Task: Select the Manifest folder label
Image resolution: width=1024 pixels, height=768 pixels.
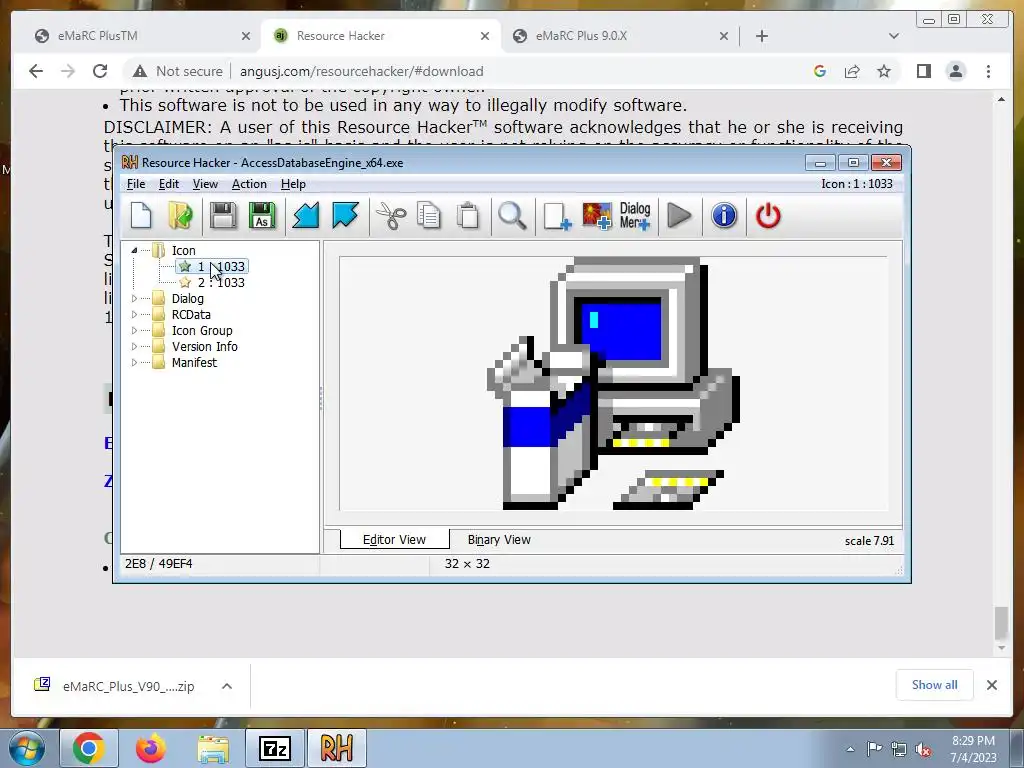Action: pos(194,362)
